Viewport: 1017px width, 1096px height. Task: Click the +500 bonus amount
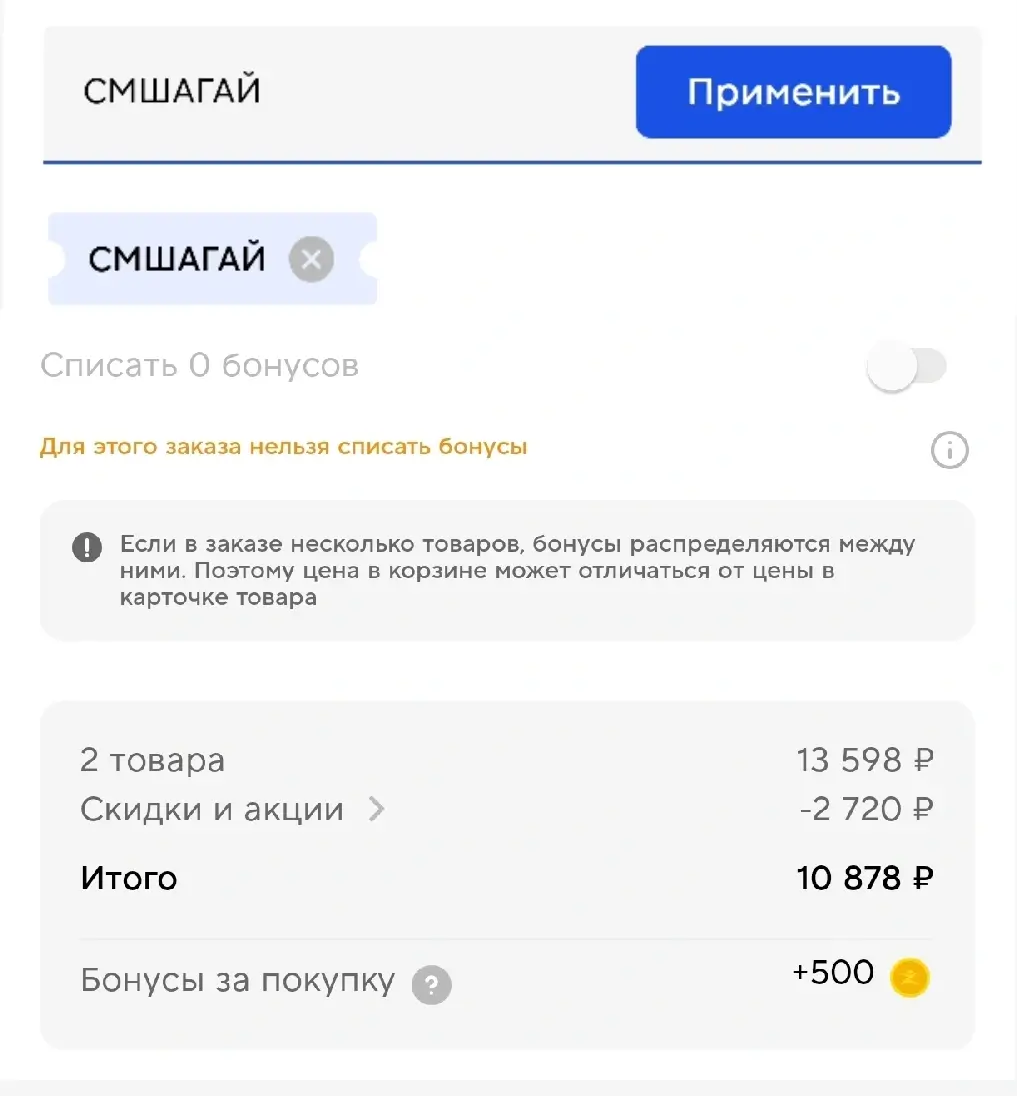point(833,973)
